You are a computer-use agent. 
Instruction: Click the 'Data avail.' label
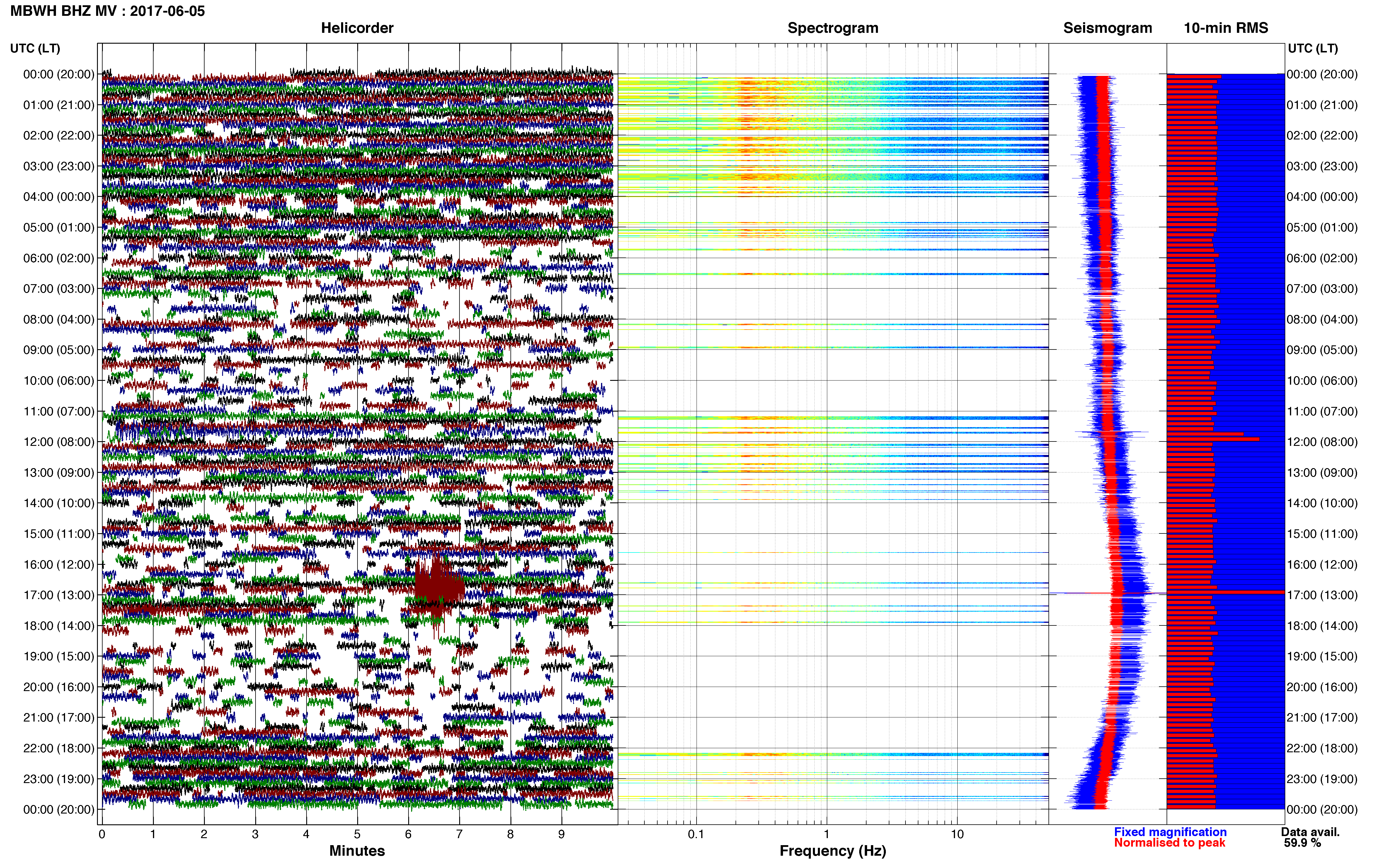click(x=1310, y=832)
